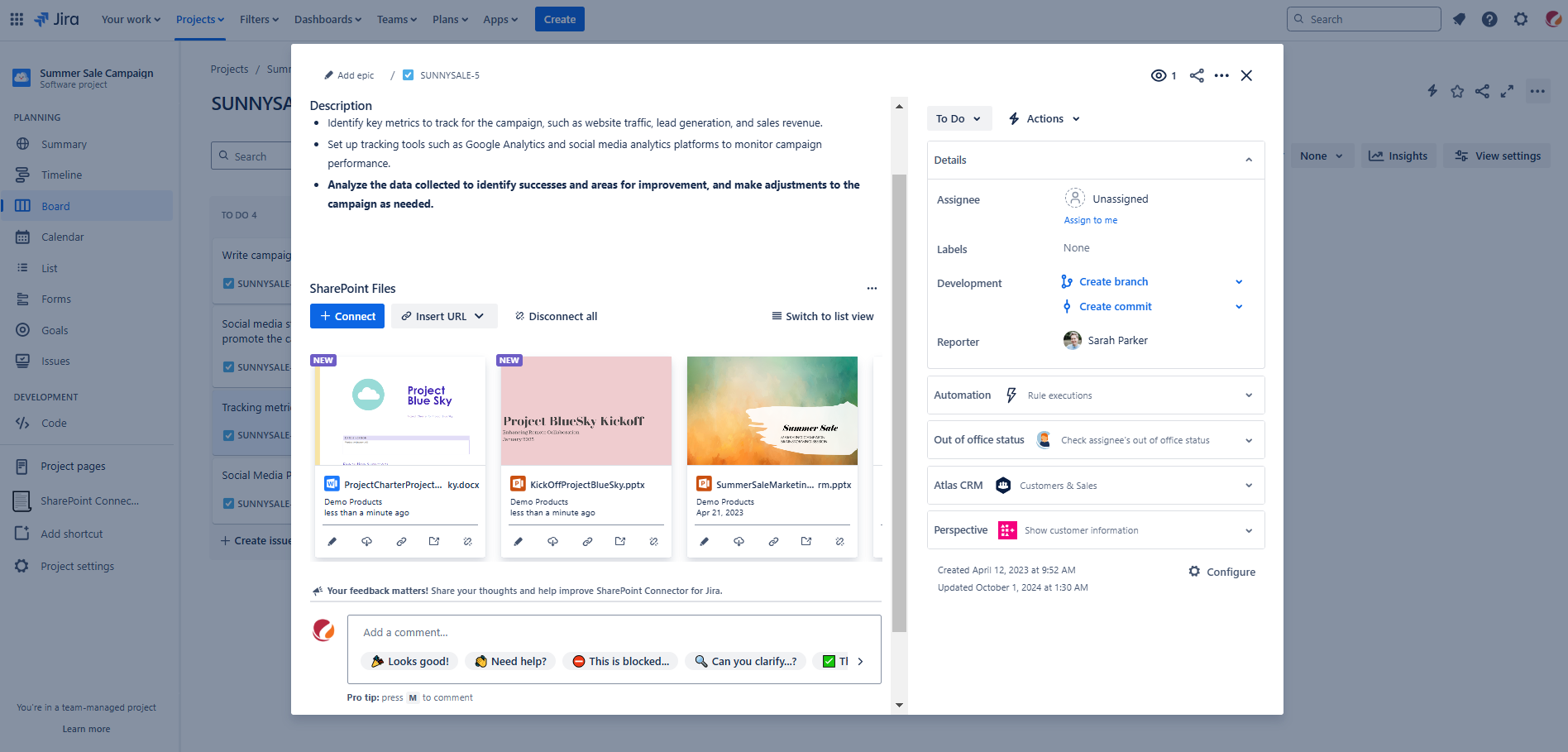Viewport: 1568px width, 752px height.
Task: Copy the link for SummerSaleMarketing pptx
Action: [773, 541]
